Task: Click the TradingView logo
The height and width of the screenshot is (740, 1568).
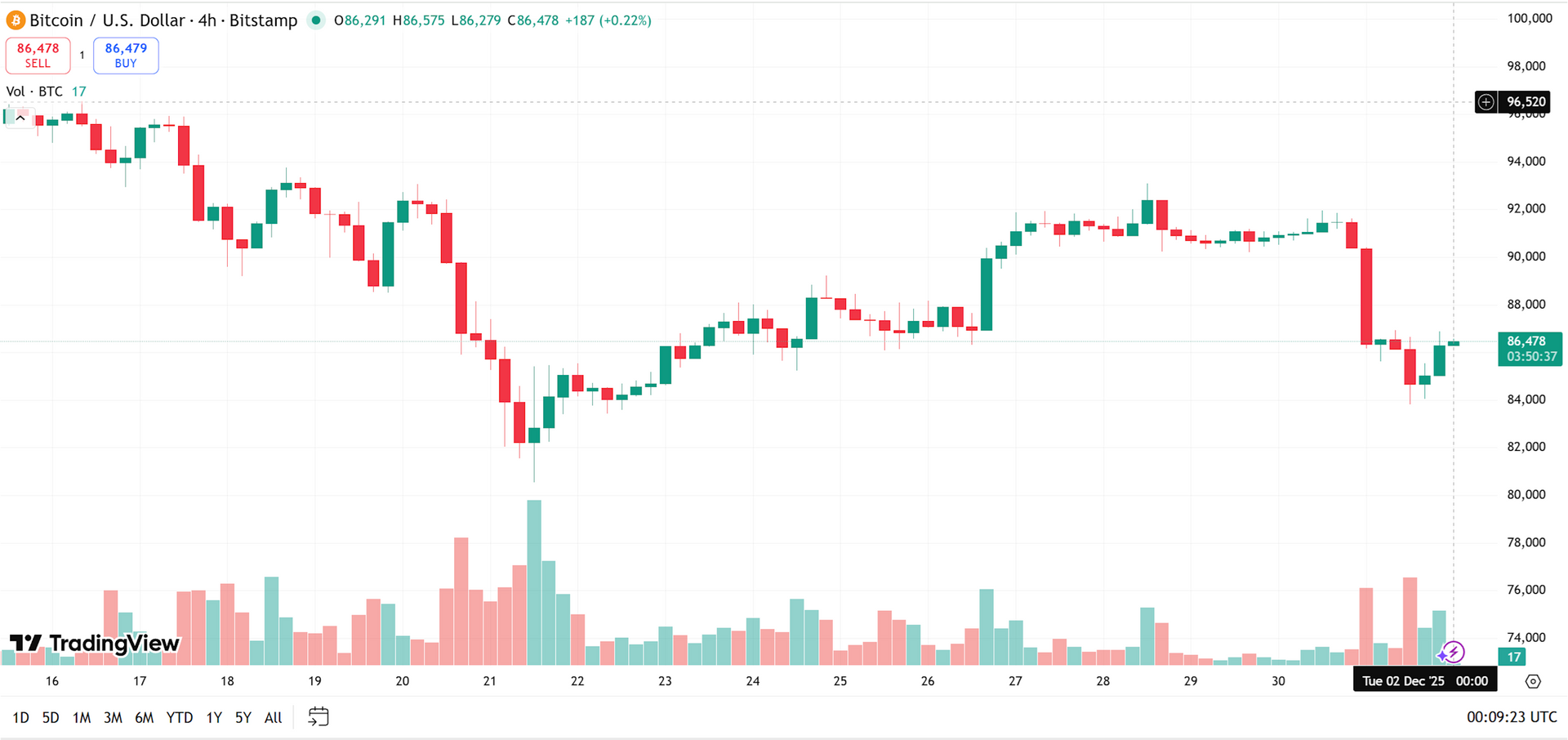Action: (x=95, y=644)
